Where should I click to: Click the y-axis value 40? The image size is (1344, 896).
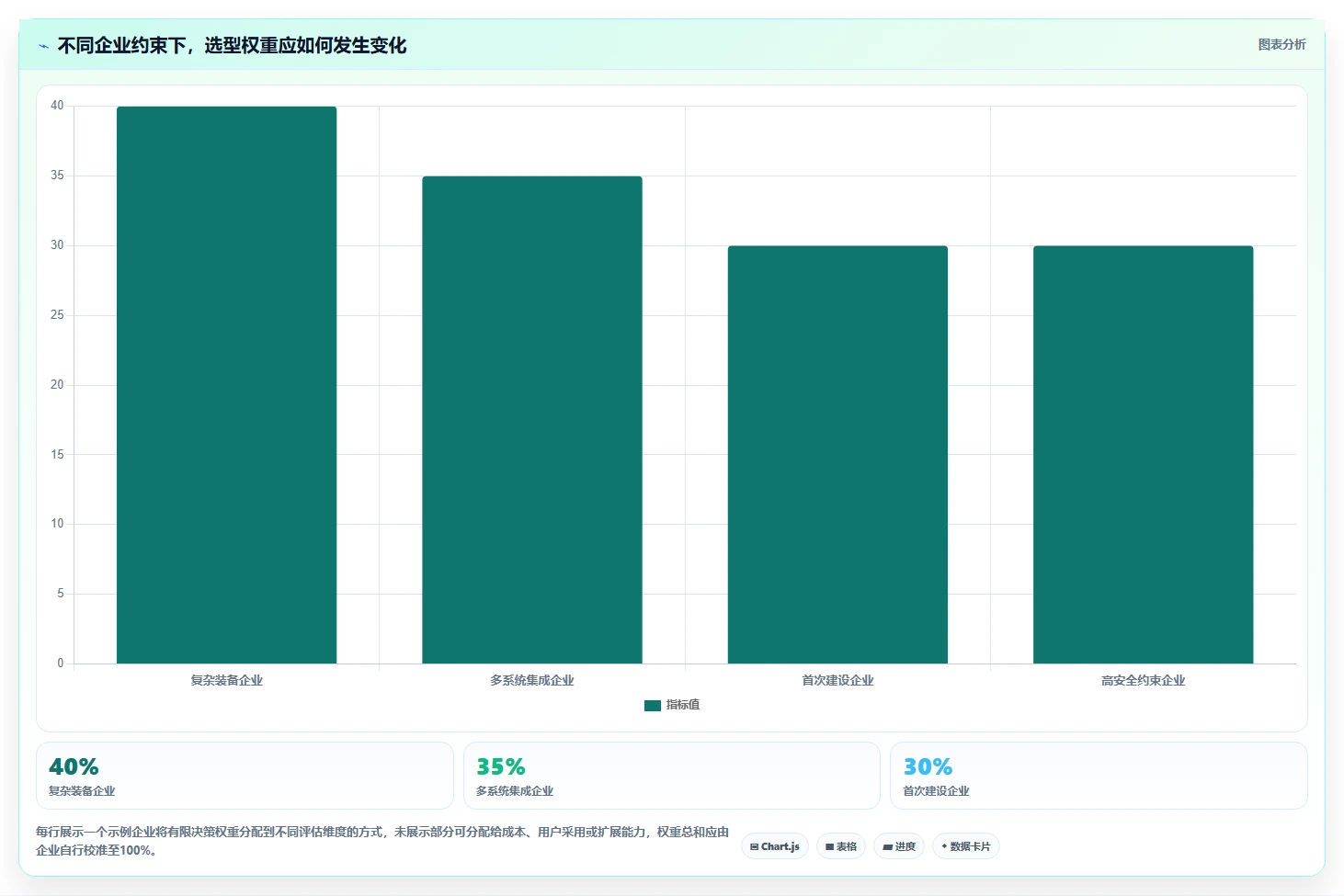57,106
